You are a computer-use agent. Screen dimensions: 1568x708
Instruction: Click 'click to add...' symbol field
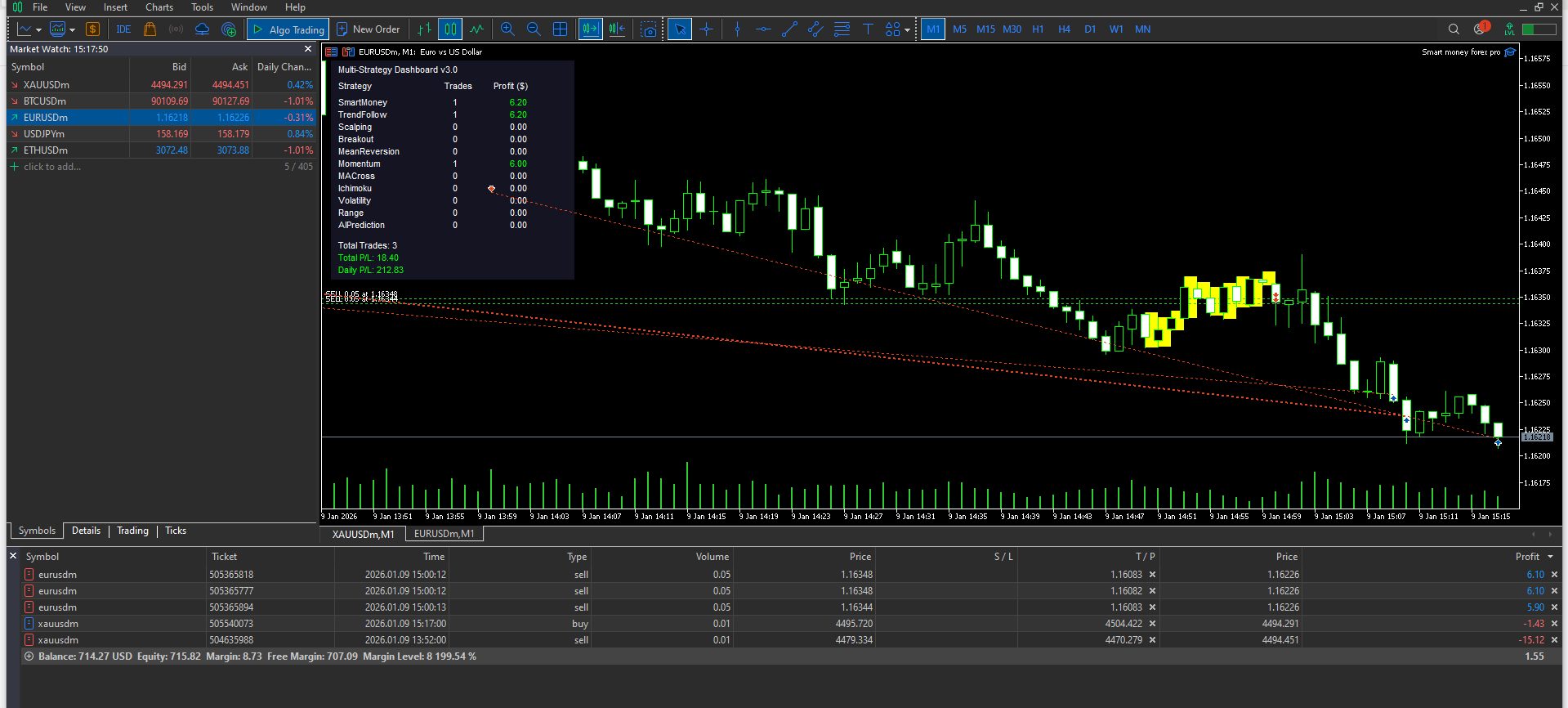(52, 167)
